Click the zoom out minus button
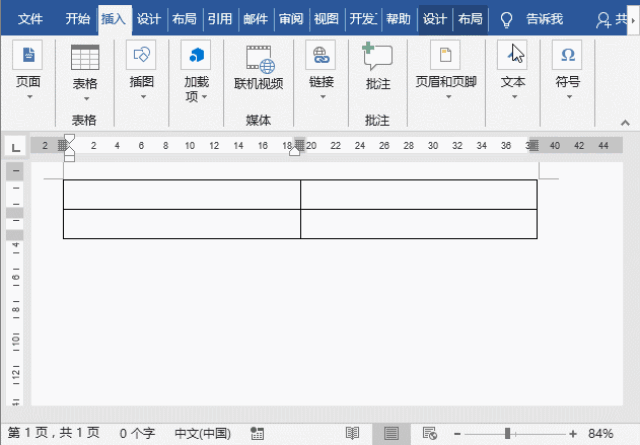This screenshot has width=640, height=445. pyautogui.click(x=457, y=434)
